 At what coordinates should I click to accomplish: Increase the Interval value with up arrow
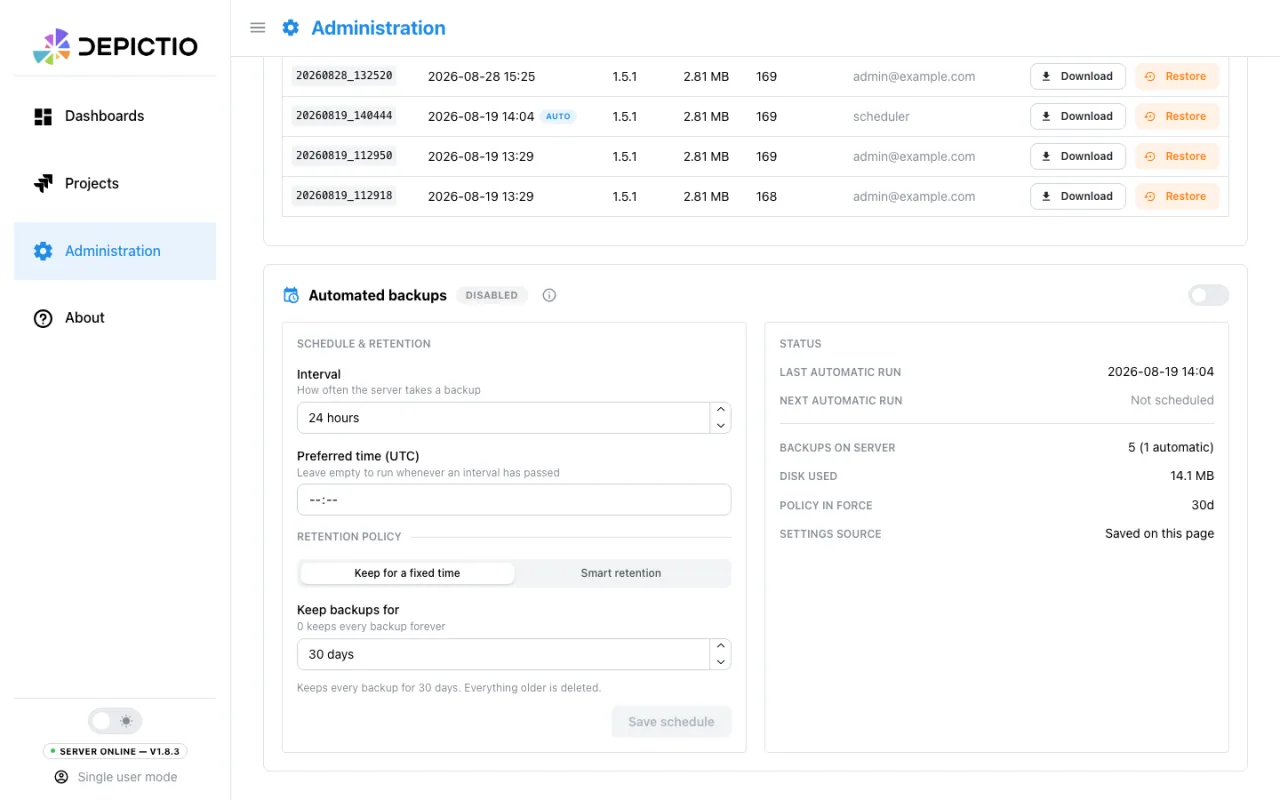(720, 410)
